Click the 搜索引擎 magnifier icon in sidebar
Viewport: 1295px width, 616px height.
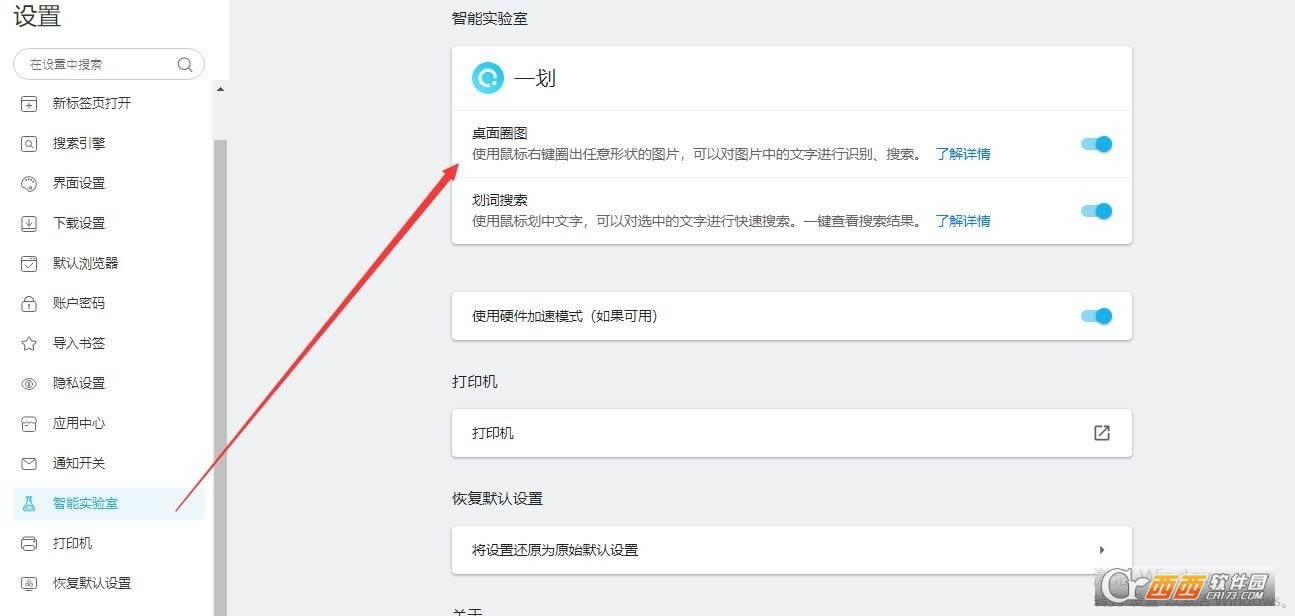point(29,143)
